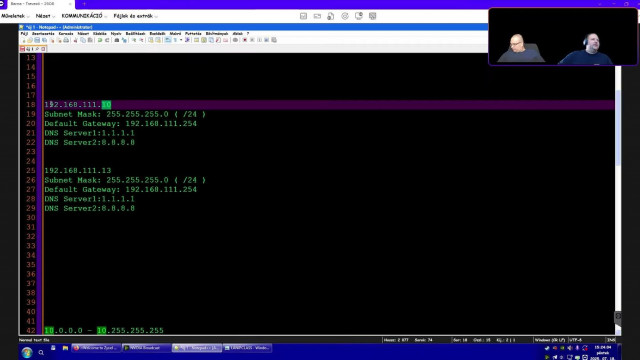Click the first remote-session toolbar icon

click(303, 16)
